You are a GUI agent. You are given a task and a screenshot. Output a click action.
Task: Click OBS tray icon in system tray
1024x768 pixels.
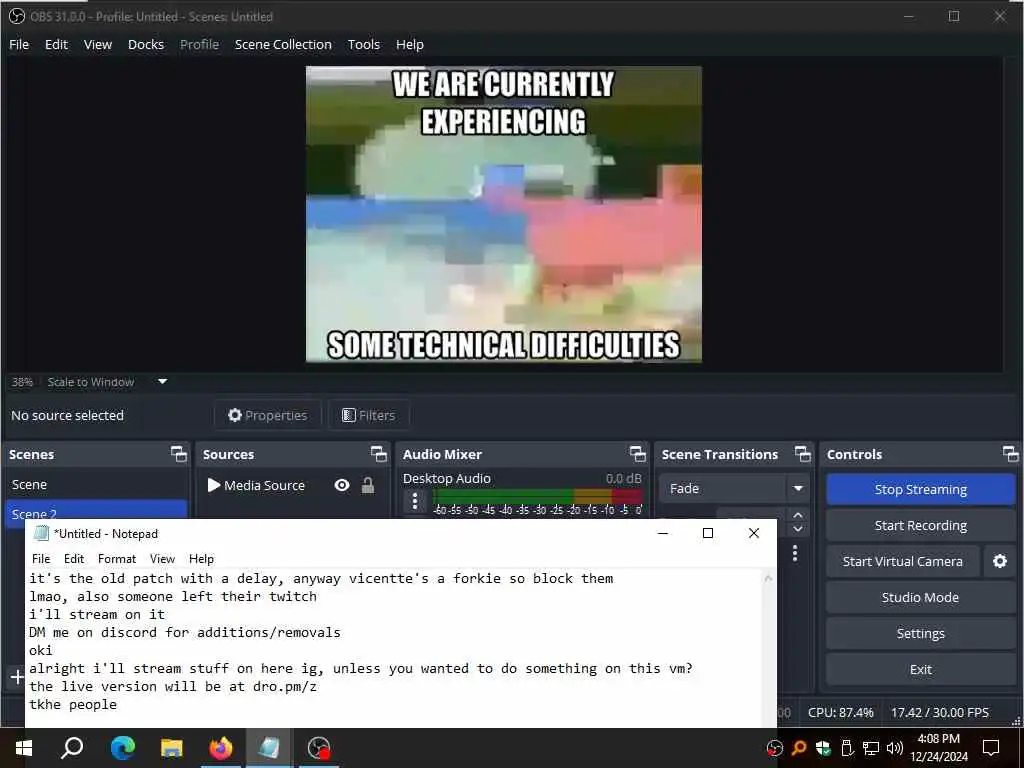tap(775, 748)
